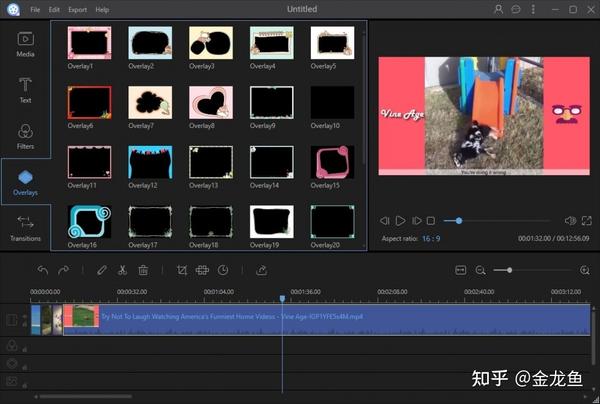Click the overlay track layered-diamond icon
Image resolution: width=600 pixels, height=404 pixels.
[x=12, y=363]
